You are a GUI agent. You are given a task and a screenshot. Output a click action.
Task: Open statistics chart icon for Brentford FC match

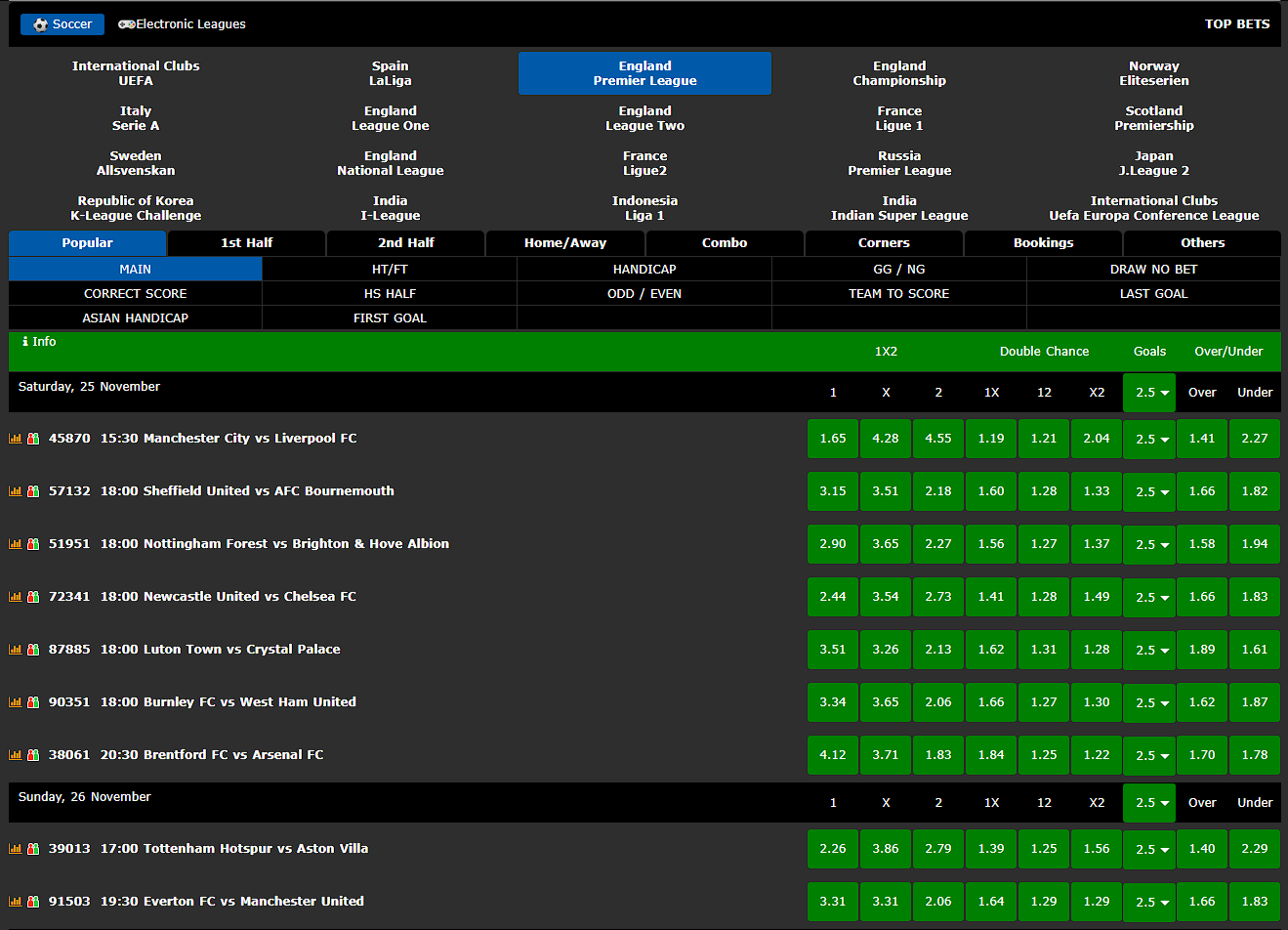[15, 755]
